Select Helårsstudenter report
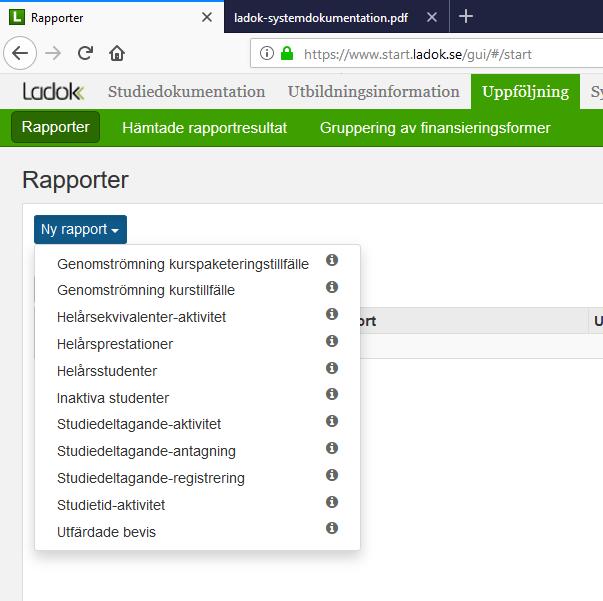 click(107, 371)
